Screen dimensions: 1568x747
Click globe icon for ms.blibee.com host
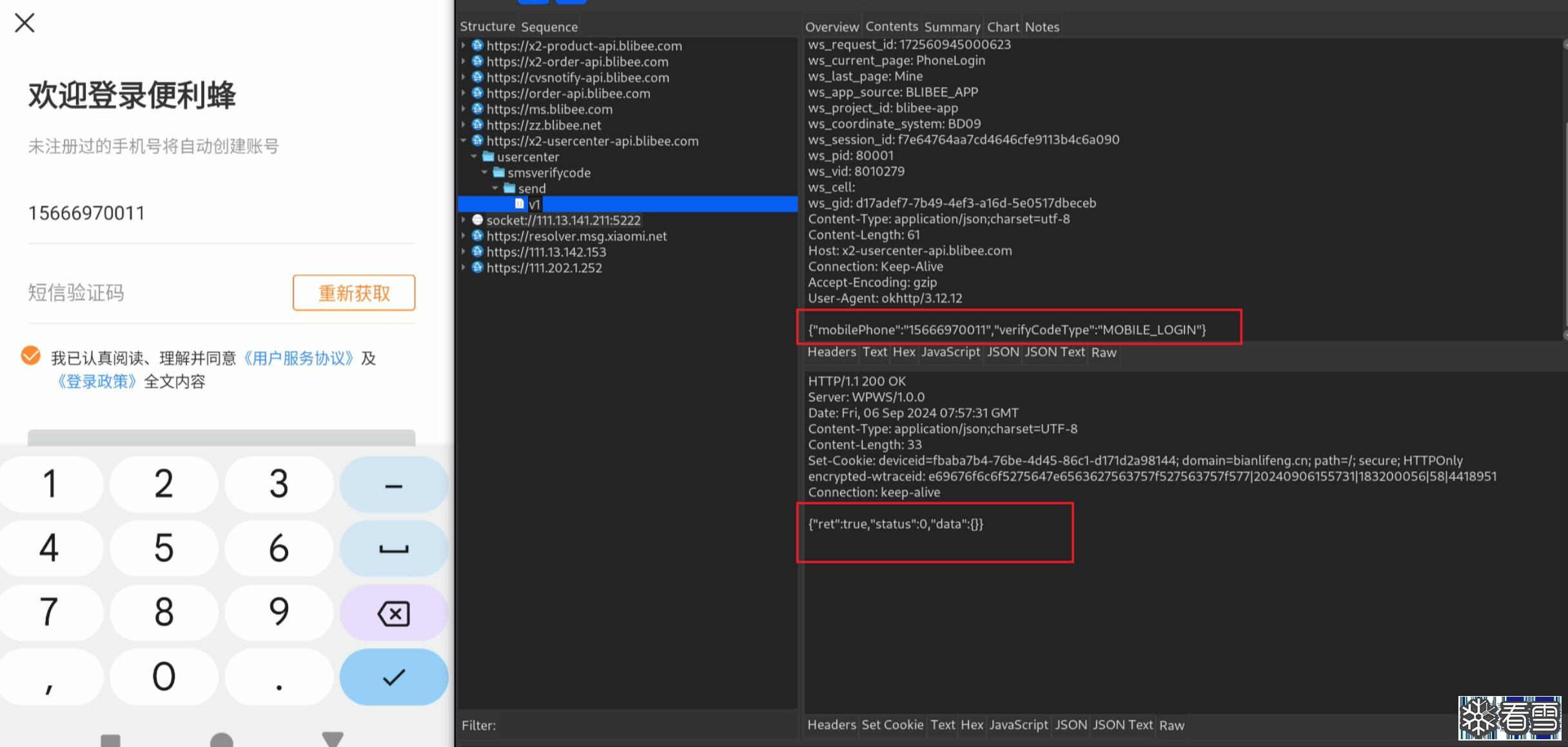coord(478,109)
